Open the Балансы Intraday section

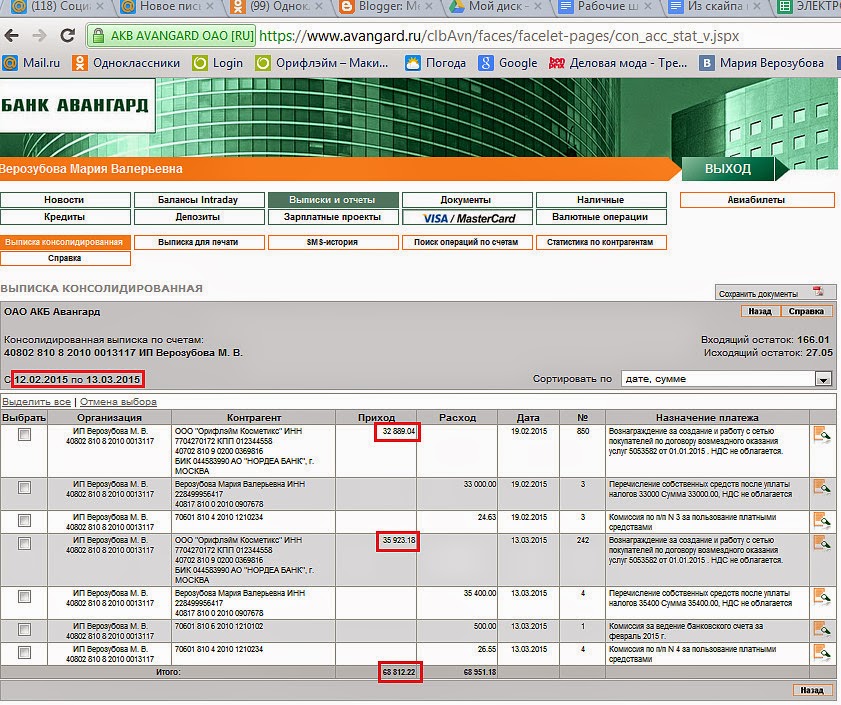(x=199, y=200)
